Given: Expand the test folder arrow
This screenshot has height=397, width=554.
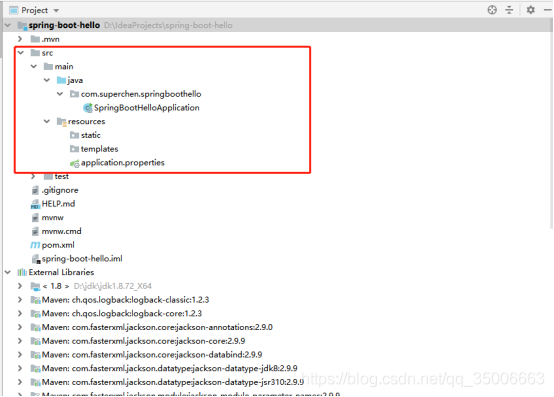Looking at the screenshot, I should (x=33, y=176).
